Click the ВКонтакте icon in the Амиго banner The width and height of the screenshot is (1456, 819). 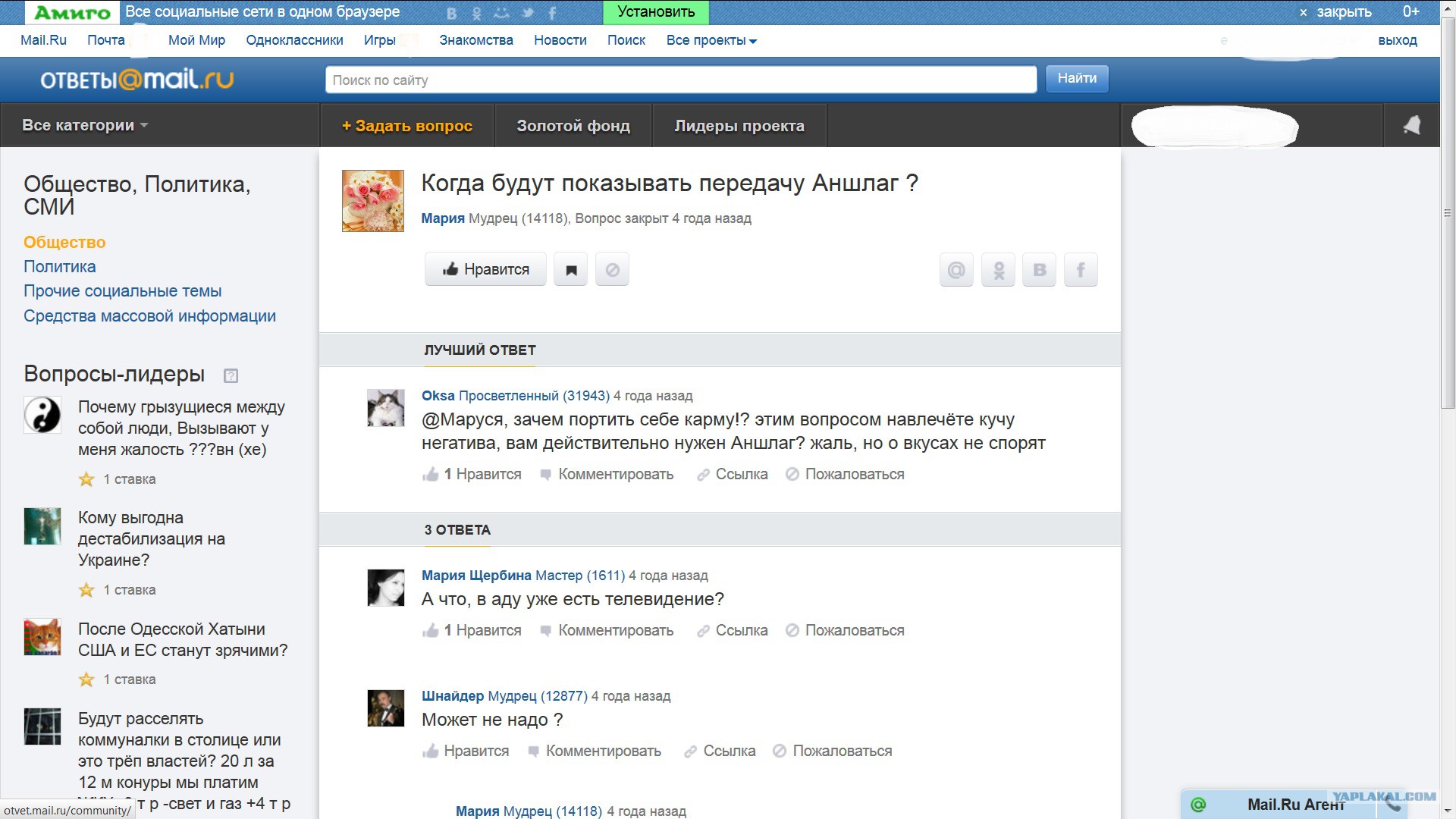[x=452, y=13]
